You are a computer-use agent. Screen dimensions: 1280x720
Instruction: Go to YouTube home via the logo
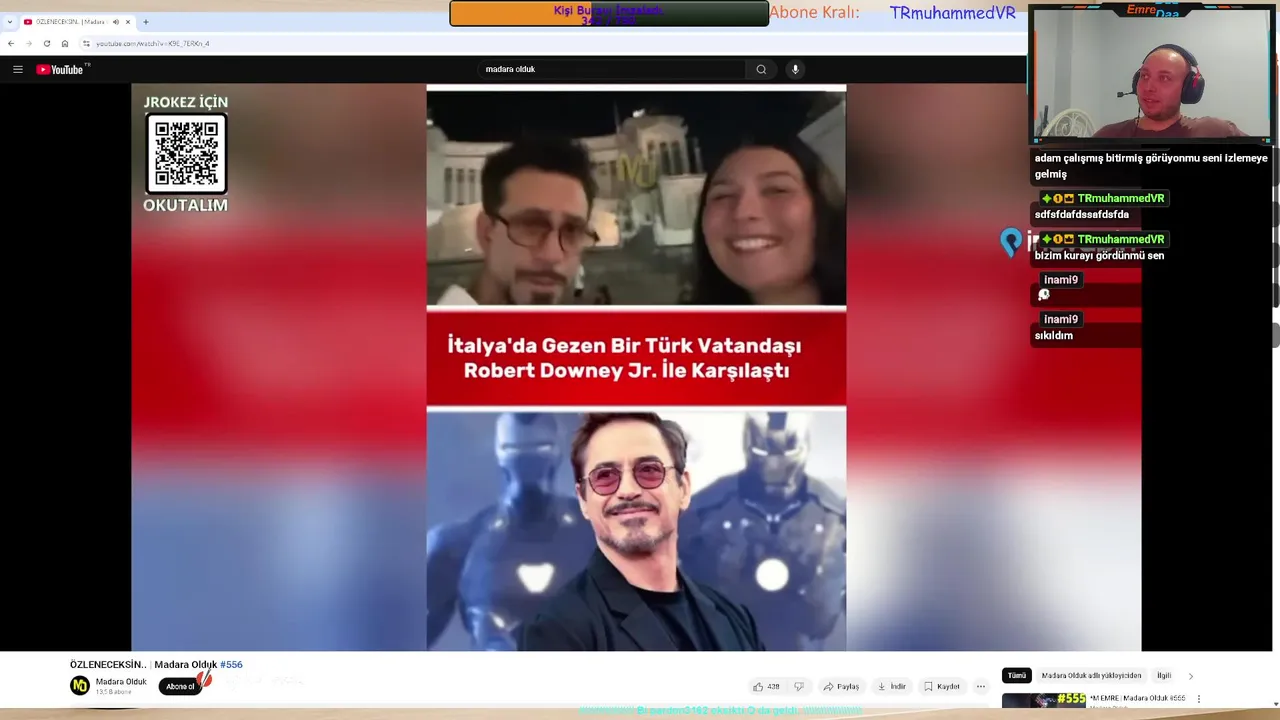[x=62, y=69]
